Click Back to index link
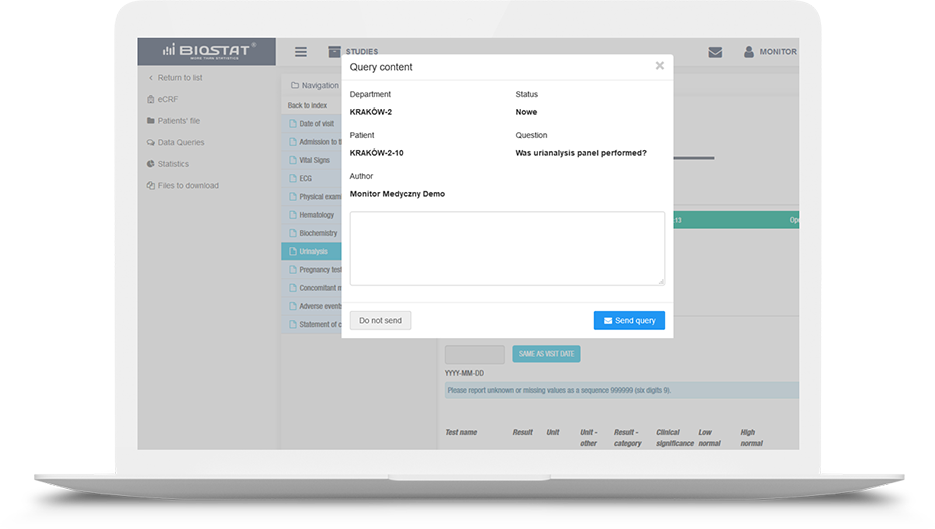Screen dimensions: 935x529 click(307, 105)
